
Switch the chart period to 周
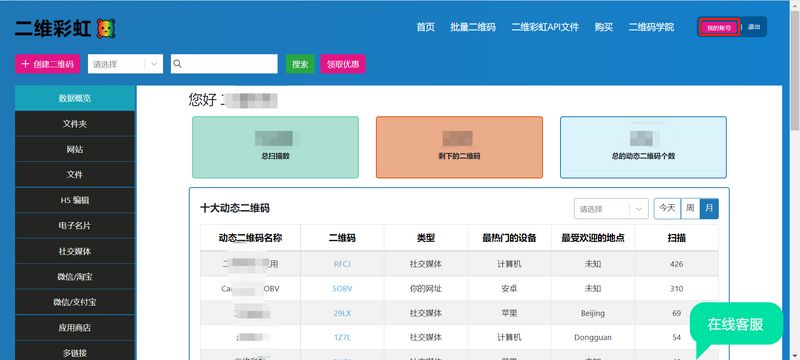[x=690, y=209]
